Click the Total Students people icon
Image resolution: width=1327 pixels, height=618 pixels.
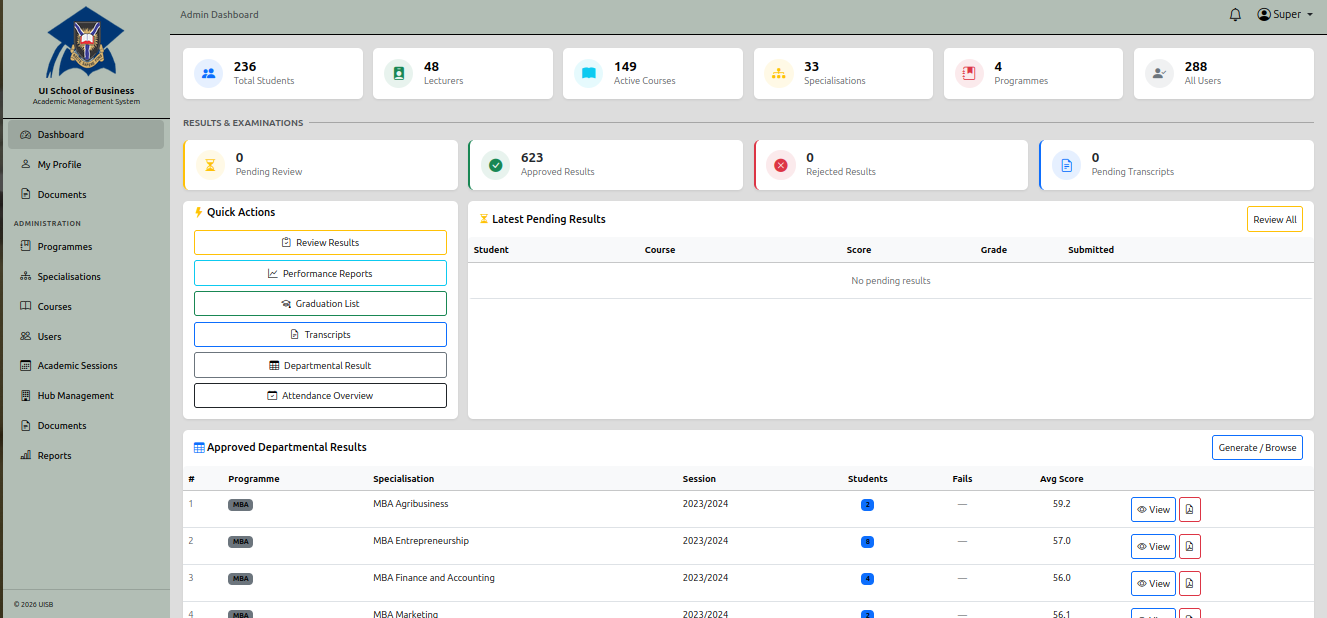(208, 73)
